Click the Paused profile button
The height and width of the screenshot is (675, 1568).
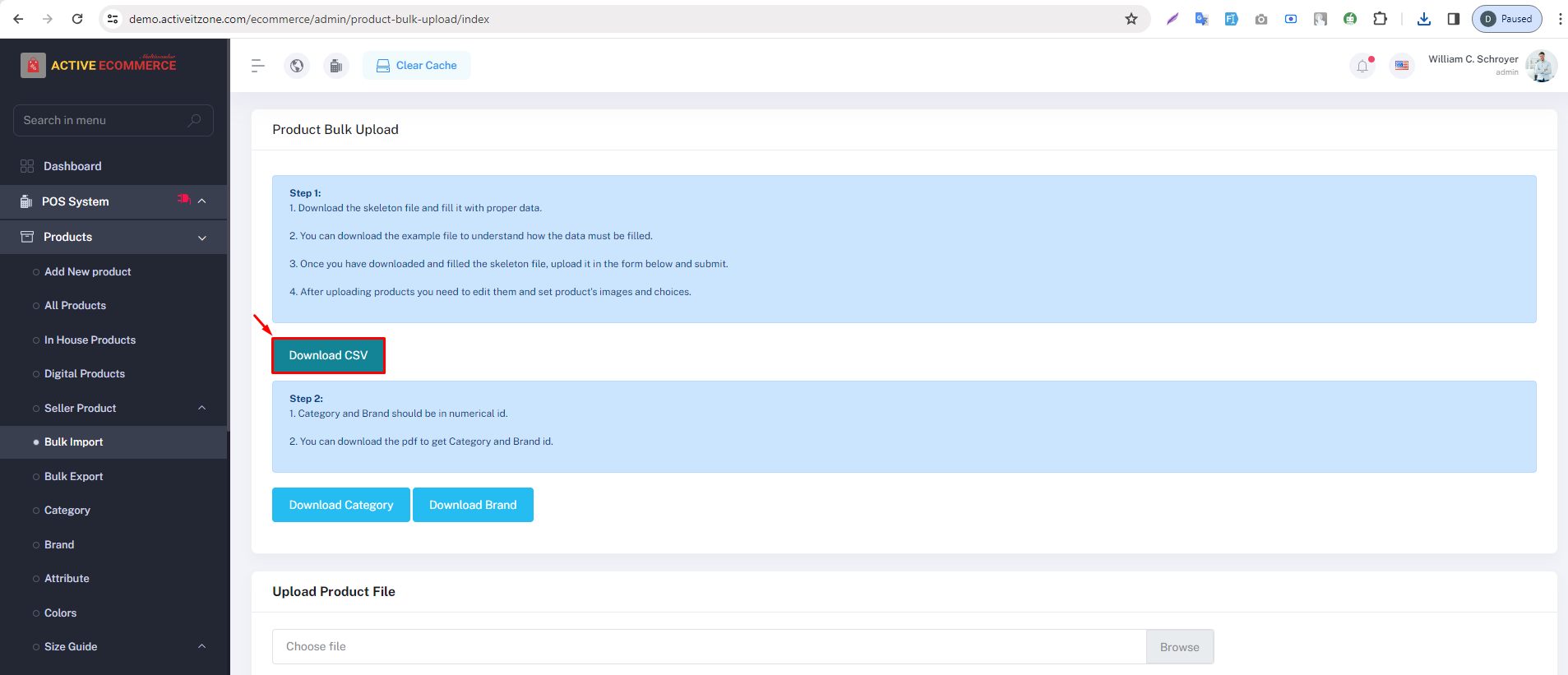click(x=1507, y=19)
